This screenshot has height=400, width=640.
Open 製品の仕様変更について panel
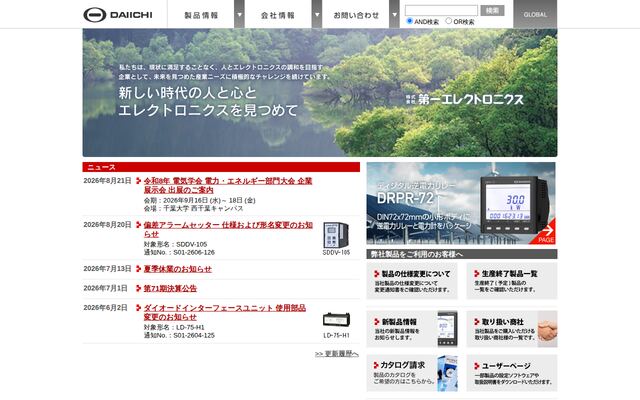click(x=412, y=281)
